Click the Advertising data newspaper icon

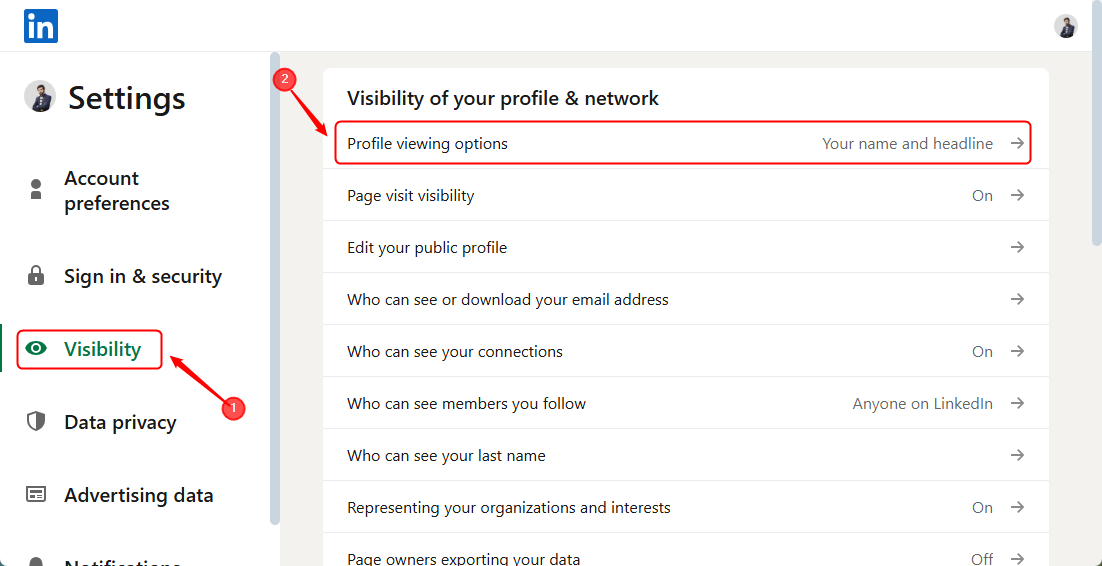pyautogui.click(x=36, y=494)
